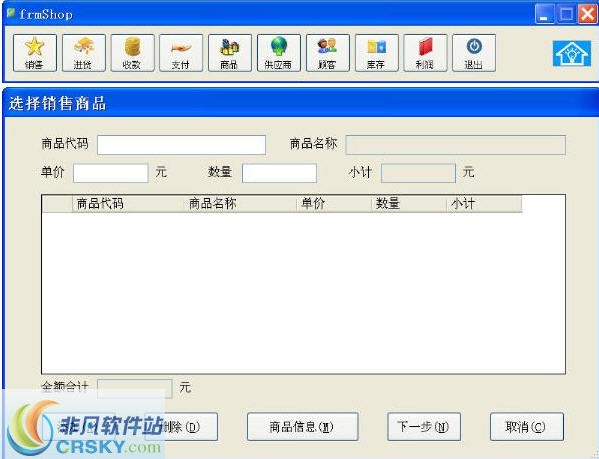Viewport: 599px width, 459px height.
Task: Open the 供应商 supplier globe icon
Action: click(279, 53)
